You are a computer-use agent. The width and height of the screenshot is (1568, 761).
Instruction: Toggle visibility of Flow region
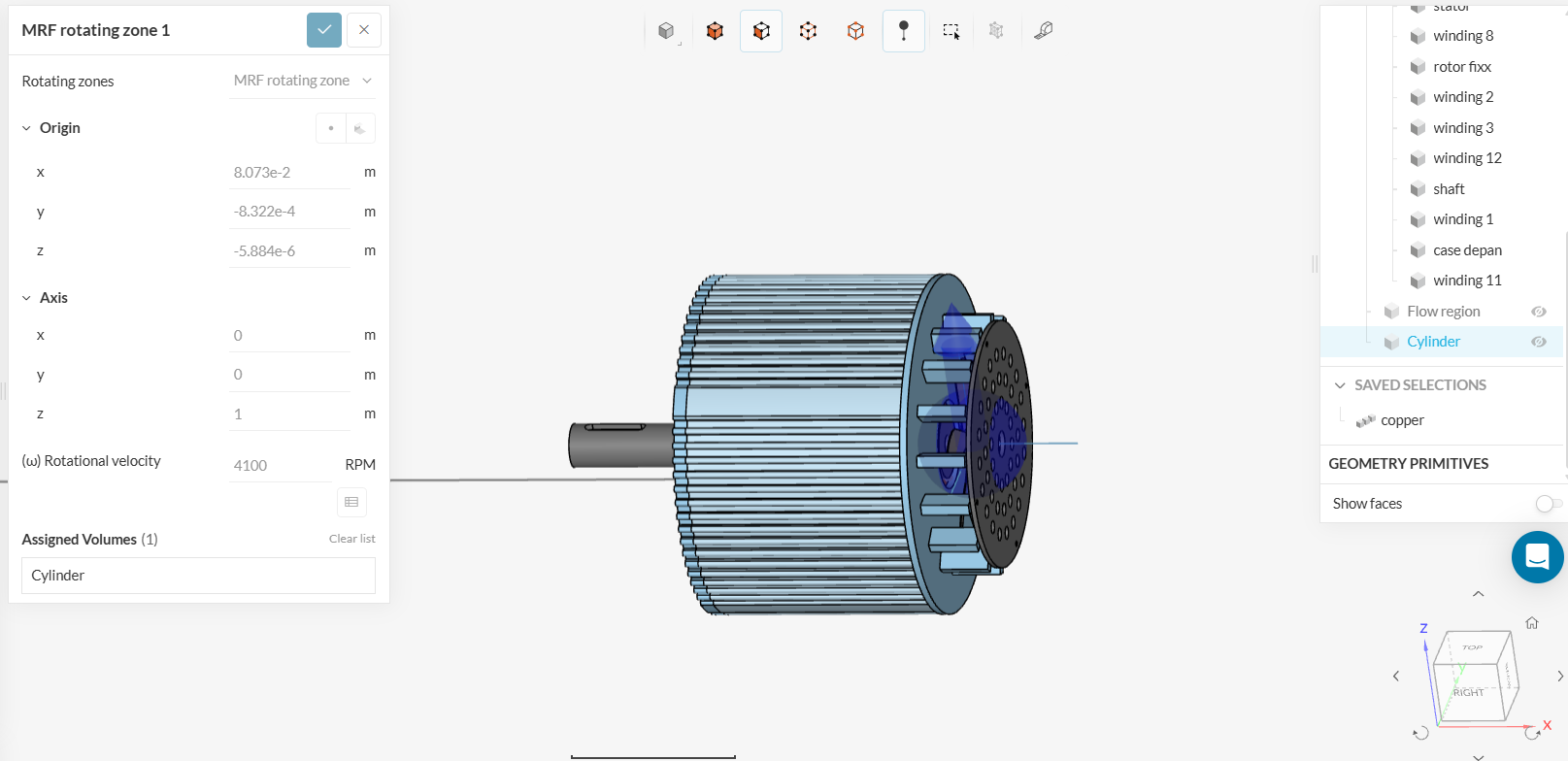(x=1539, y=312)
